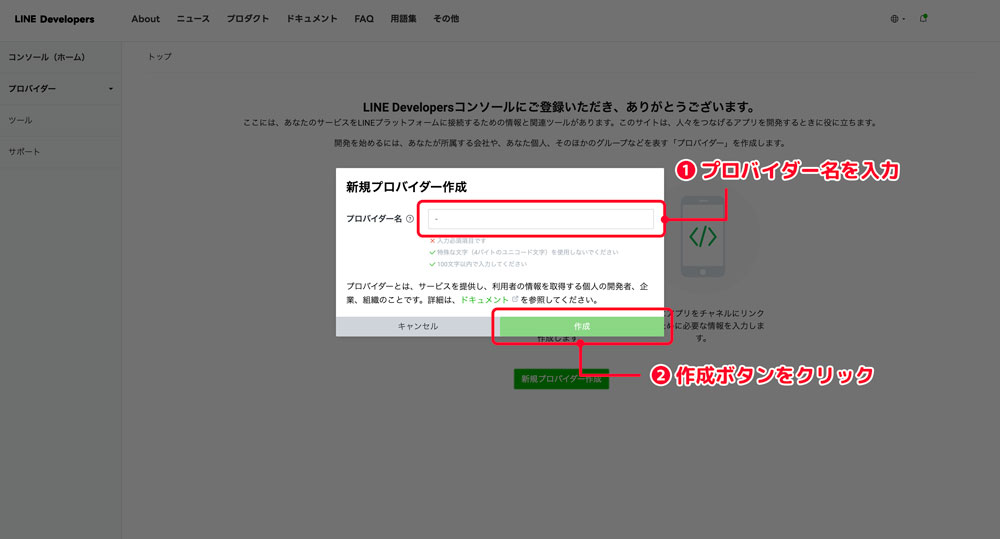Viewport: 1000px width, 539px height.
Task: Click the 新規プロバイダー作成 green button
Action: tap(561, 379)
